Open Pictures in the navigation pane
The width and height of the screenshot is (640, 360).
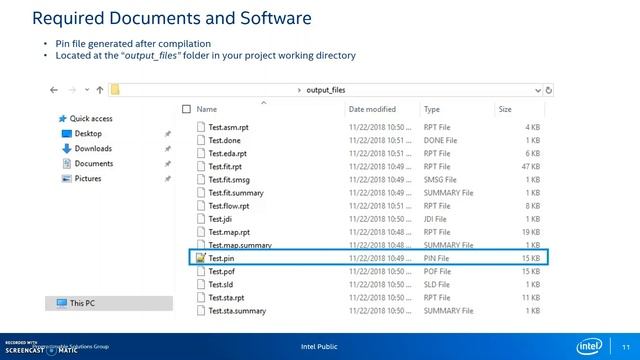pyautogui.click(x=88, y=179)
